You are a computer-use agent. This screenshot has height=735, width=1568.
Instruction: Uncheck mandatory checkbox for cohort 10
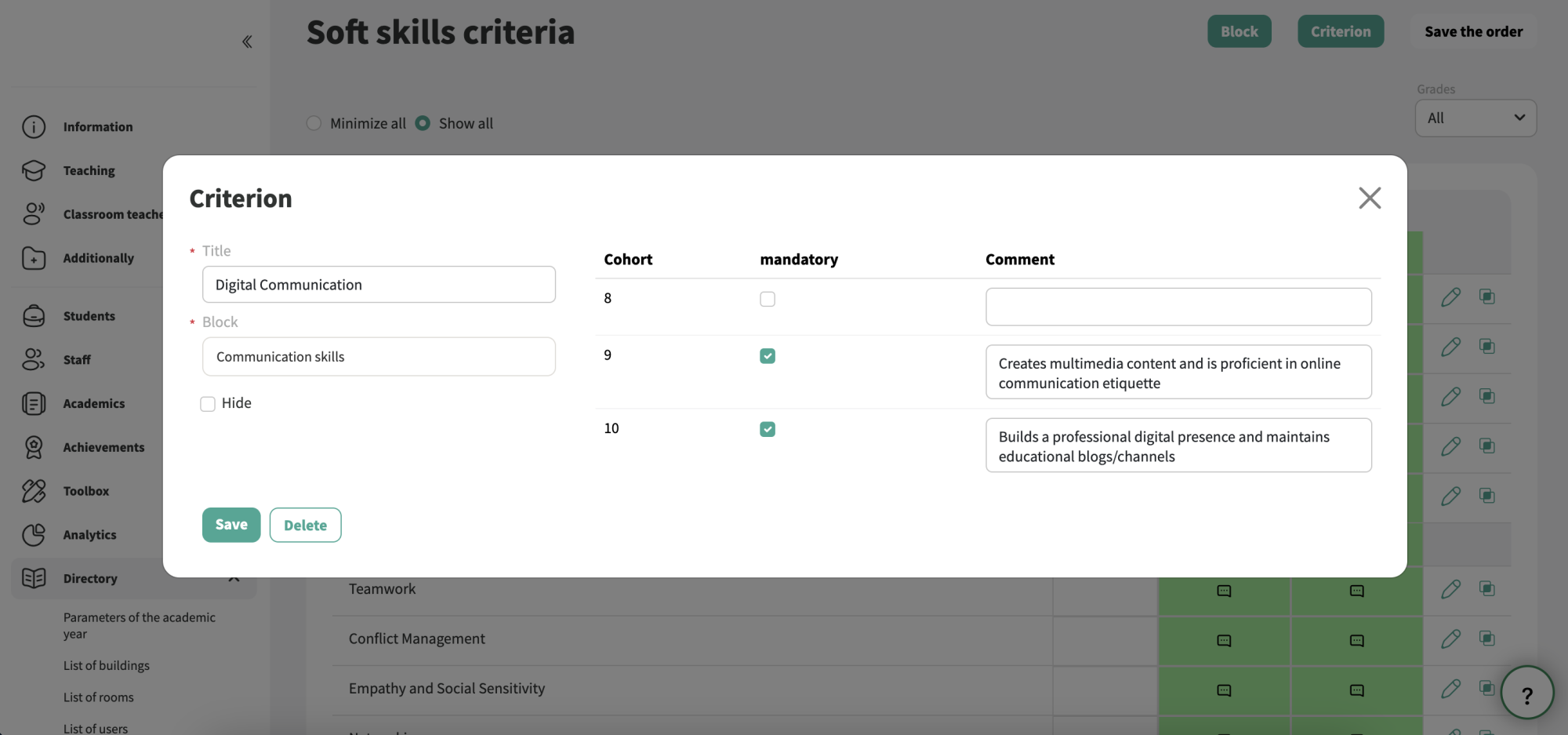click(768, 429)
